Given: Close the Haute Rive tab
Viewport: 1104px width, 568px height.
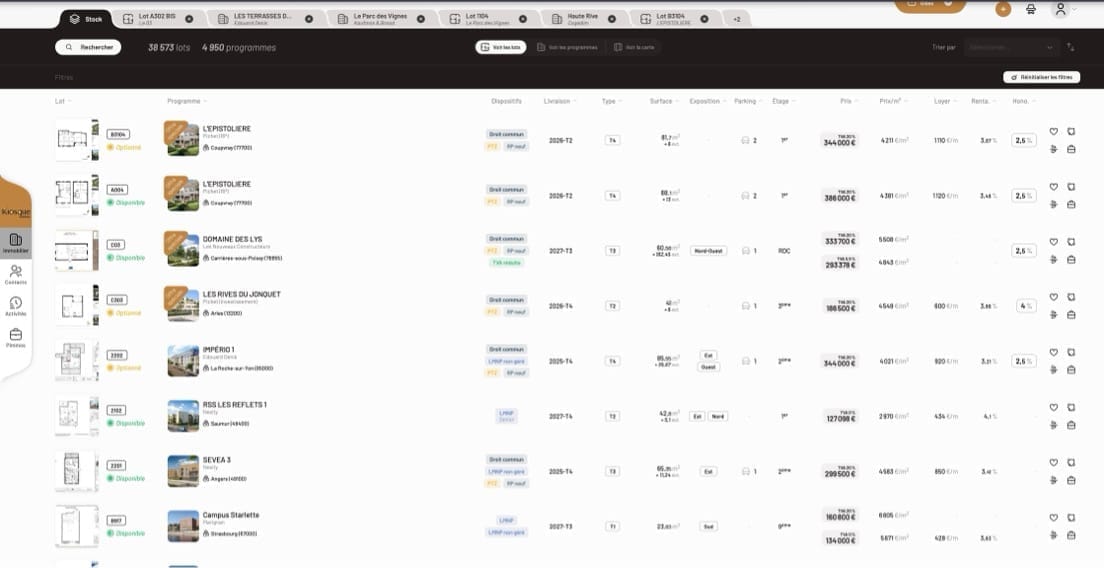Looking at the screenshot, I should point(612,19).
